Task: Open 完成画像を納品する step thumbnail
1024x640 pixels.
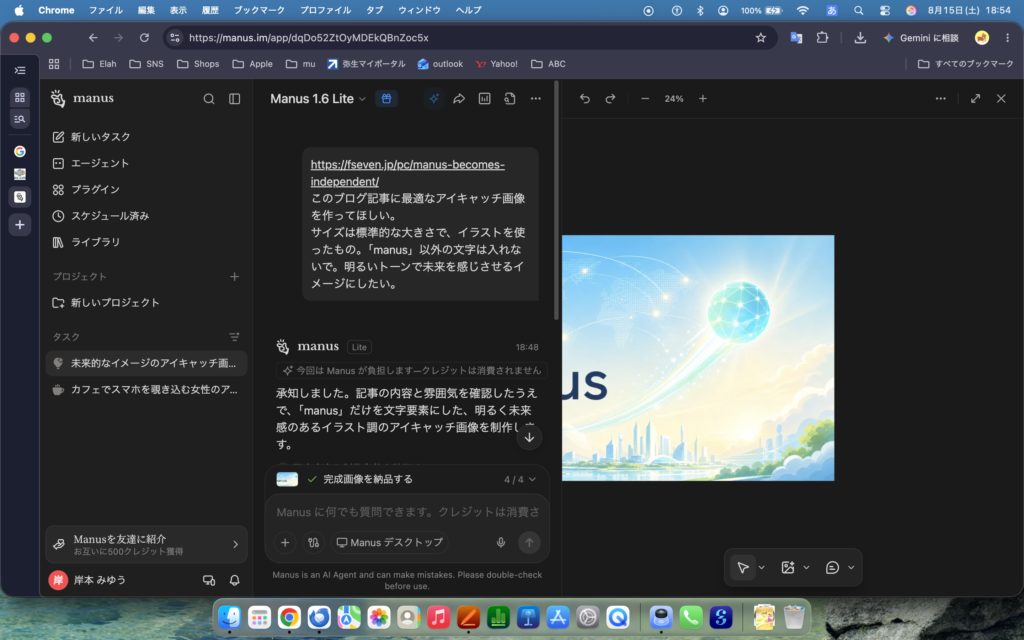Action: (x=287, y=479)
